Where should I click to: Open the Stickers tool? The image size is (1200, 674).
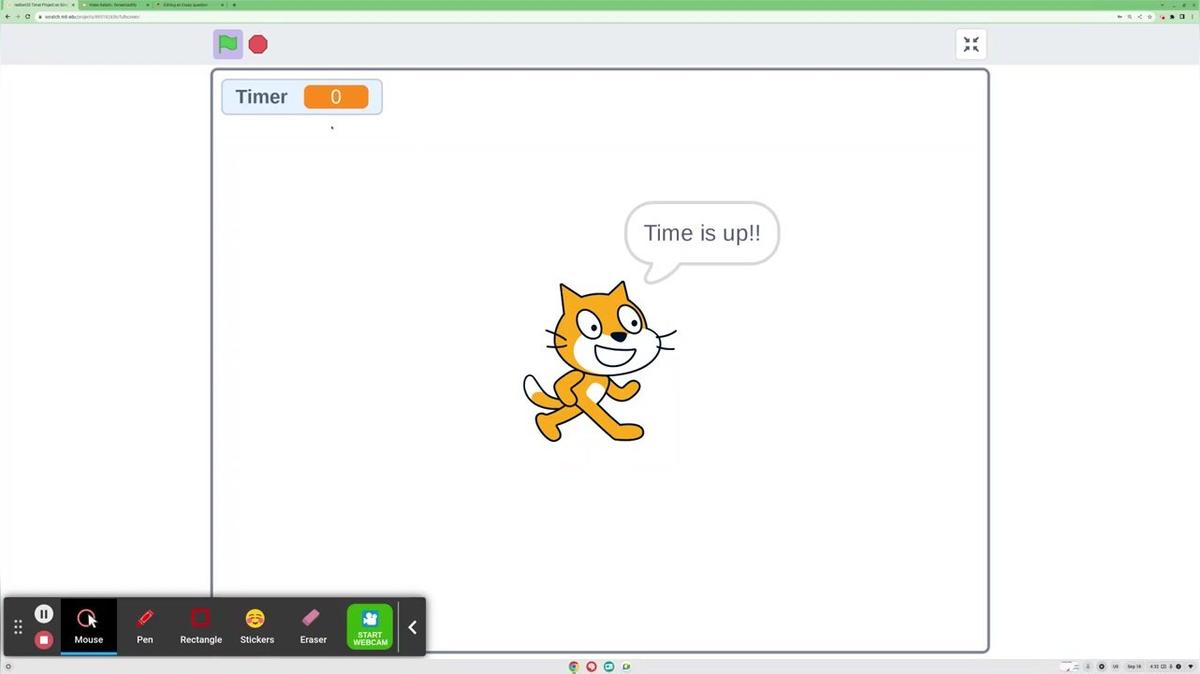257,627
